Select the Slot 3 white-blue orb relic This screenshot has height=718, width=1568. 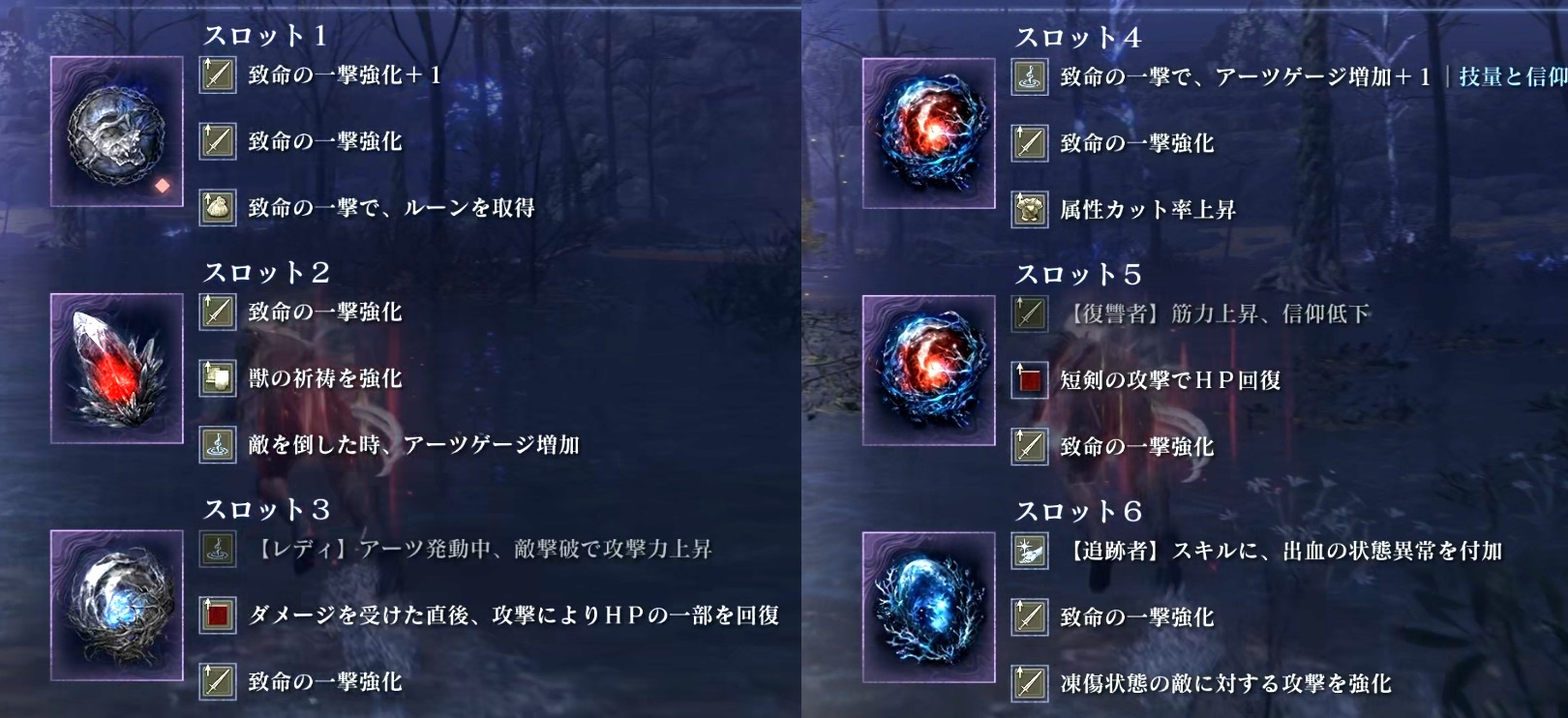click(x=117, y=605)
